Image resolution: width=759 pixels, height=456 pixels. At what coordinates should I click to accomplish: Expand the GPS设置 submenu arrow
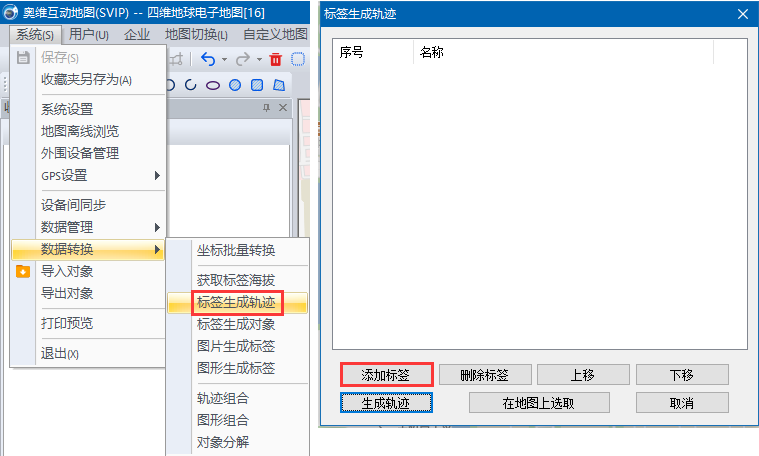157,175
